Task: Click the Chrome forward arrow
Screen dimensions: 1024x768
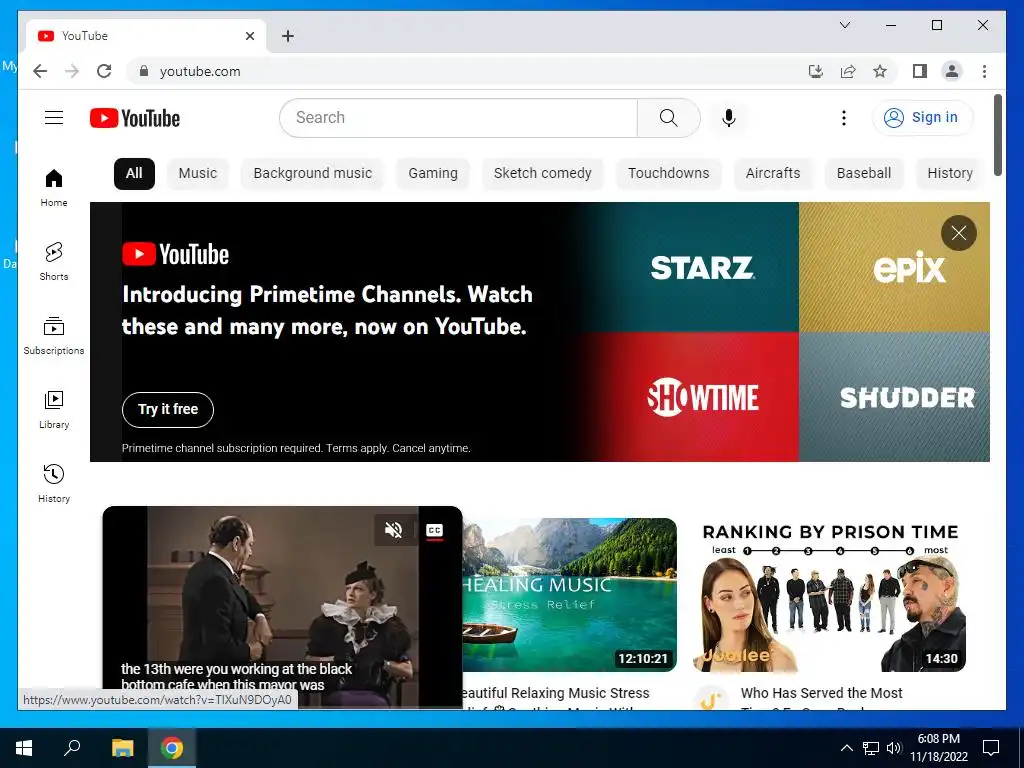Action: (72, 71)
